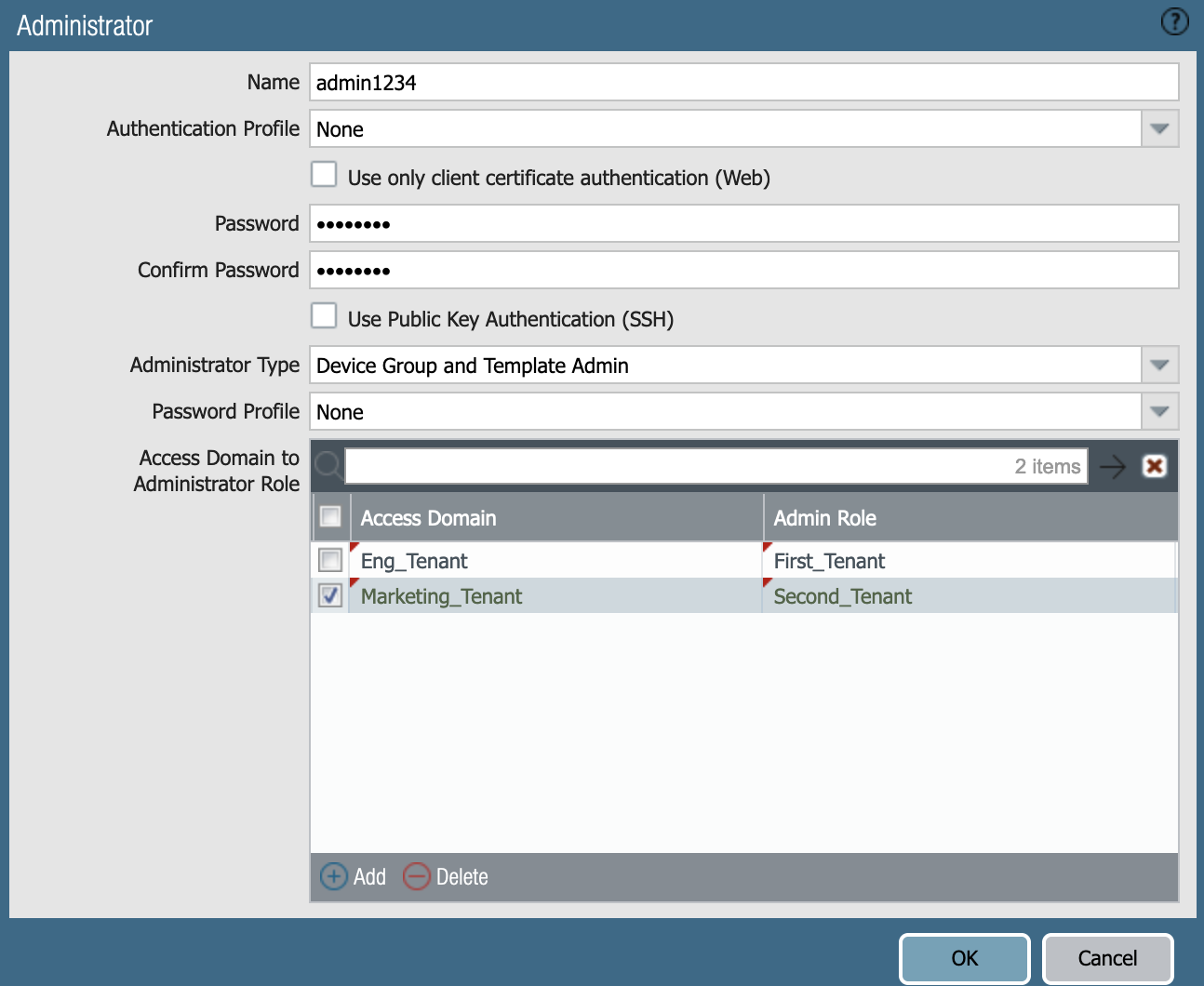The image size is (1204, 986).
Task: Sort by the Admin Role column header
Action: pos(970,518)
